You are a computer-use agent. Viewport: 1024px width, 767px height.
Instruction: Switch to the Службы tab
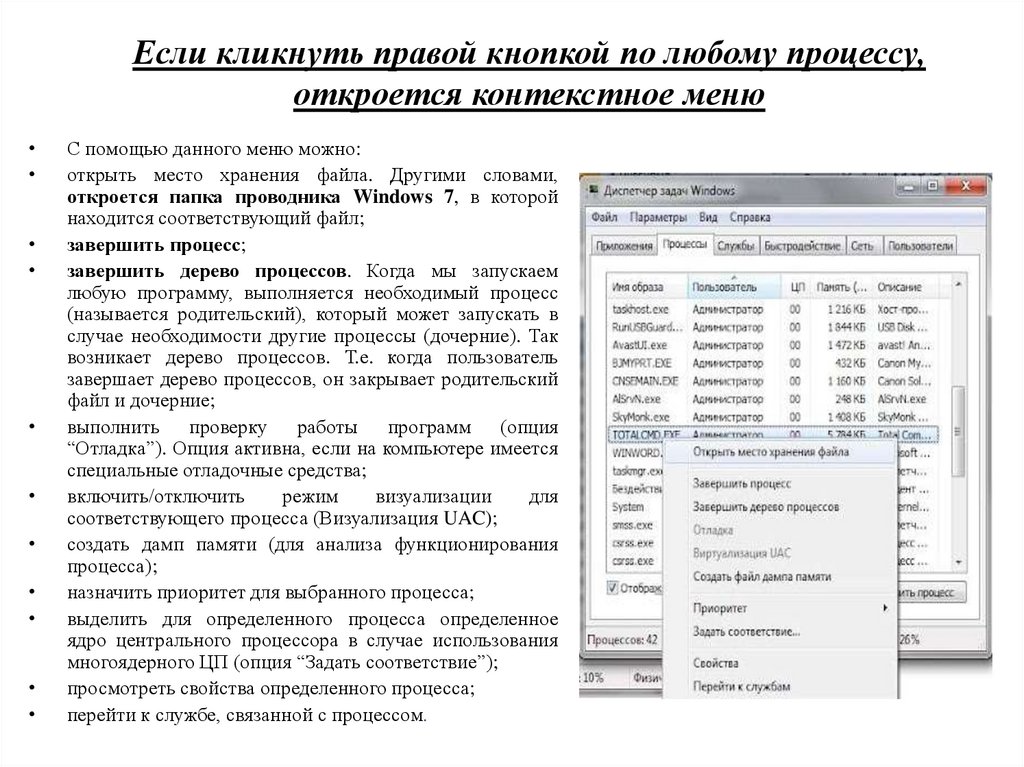click(x=735, y=246)
